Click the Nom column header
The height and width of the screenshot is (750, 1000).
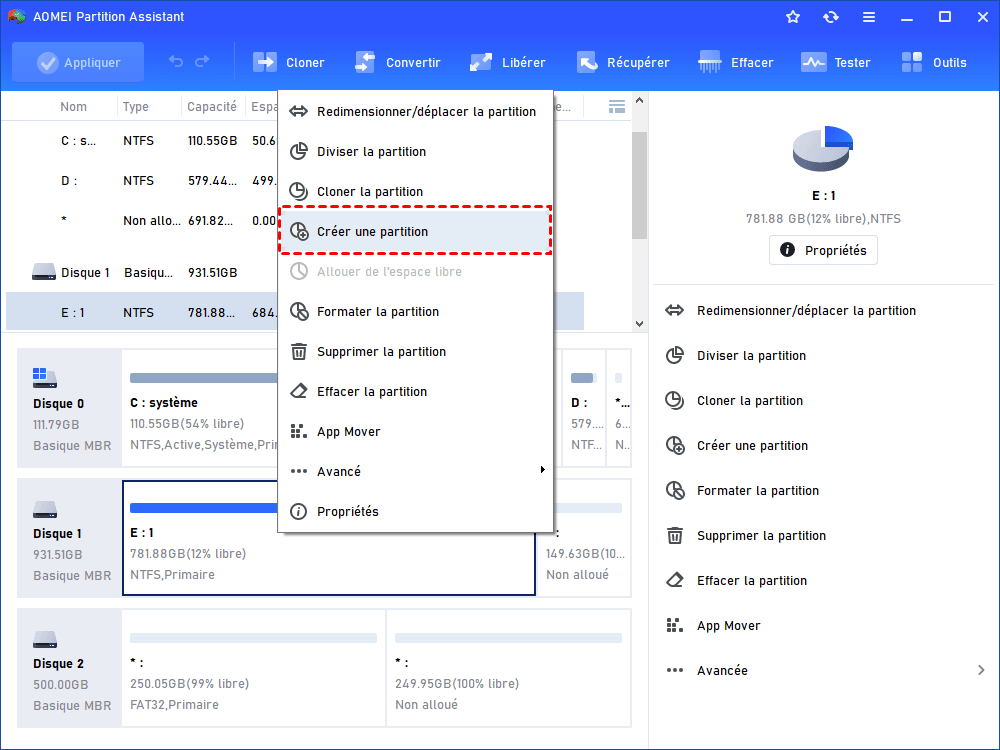[x=73, y=107]
